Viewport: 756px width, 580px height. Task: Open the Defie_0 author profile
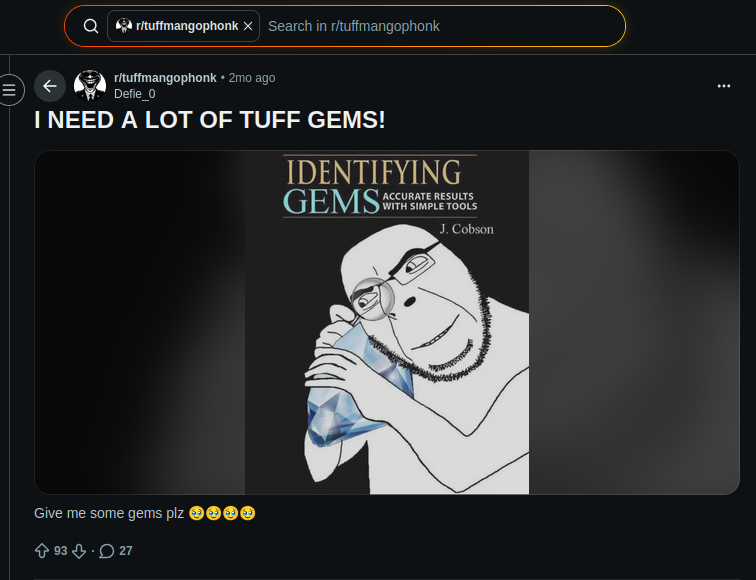(x=135, y=94)
